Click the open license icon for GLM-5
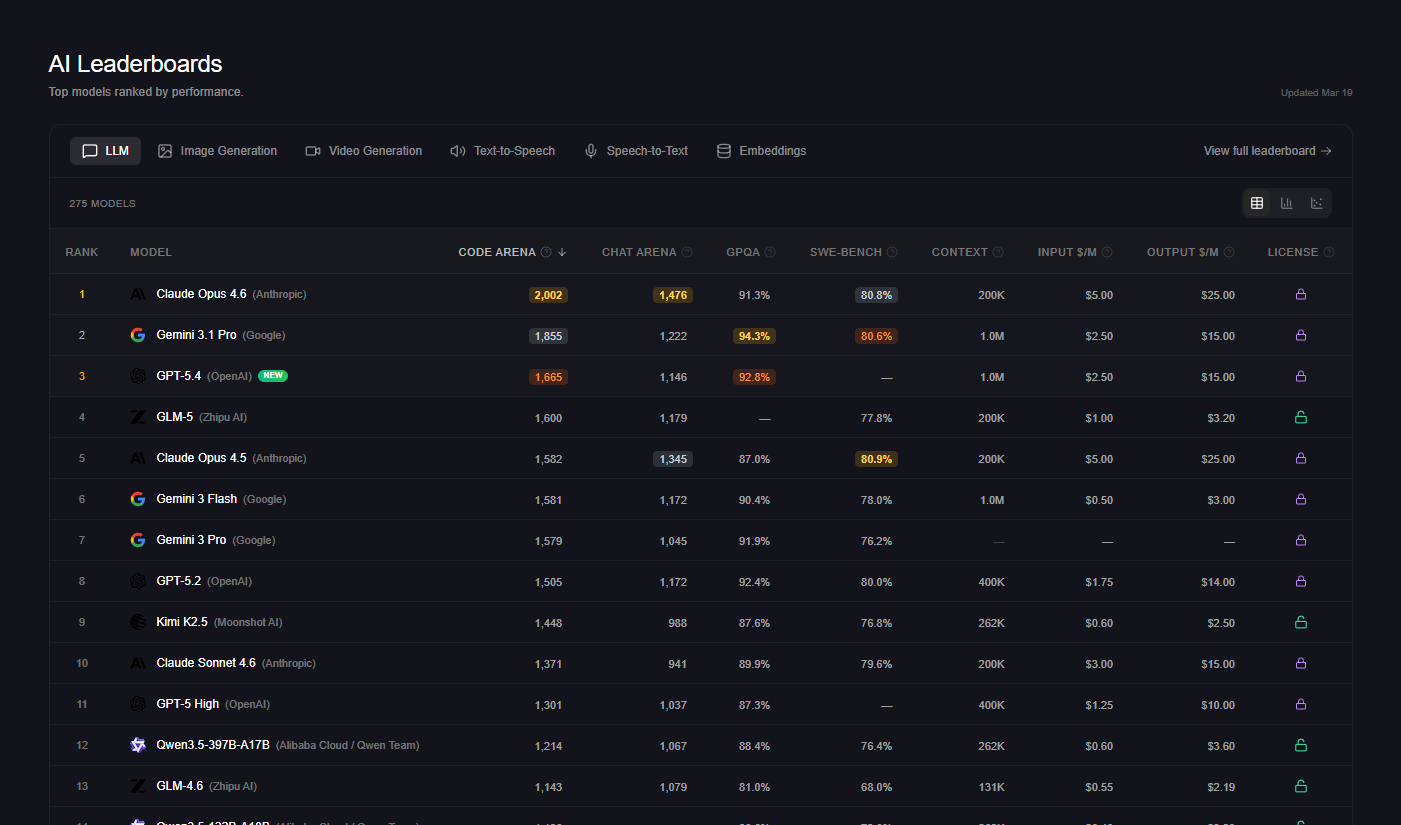1401x825 pixels. click(x=1301, y=417)
